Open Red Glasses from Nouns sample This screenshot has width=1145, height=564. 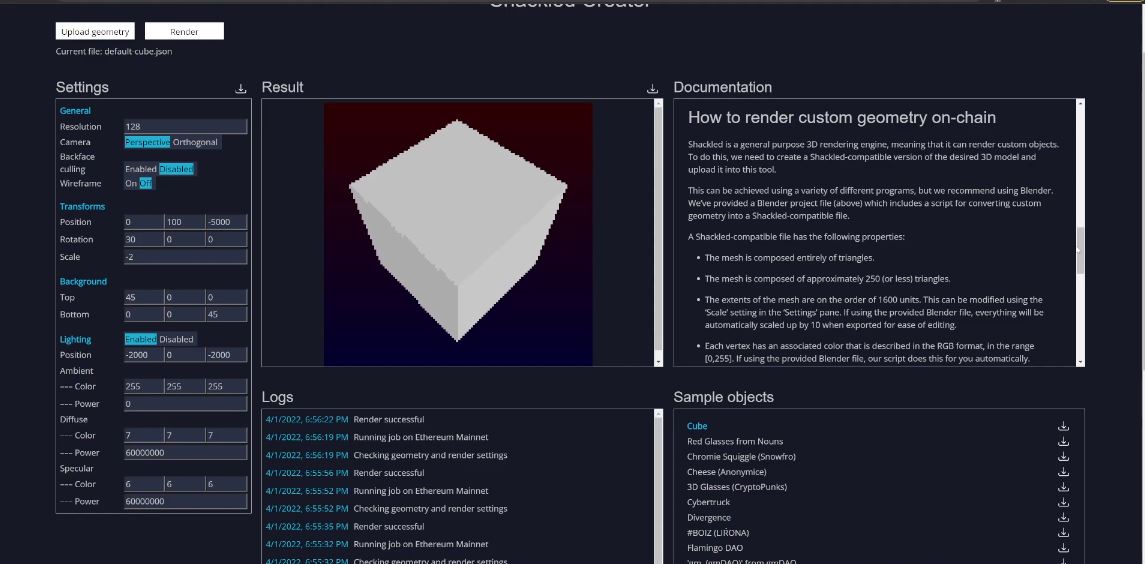[735, 441]
